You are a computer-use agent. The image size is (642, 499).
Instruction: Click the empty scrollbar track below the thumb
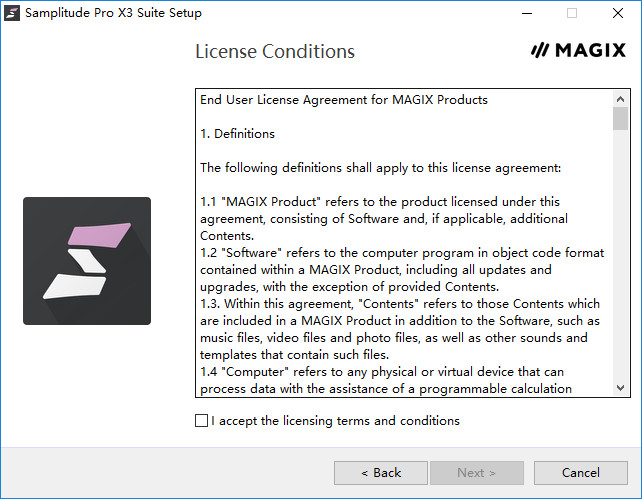620,260
